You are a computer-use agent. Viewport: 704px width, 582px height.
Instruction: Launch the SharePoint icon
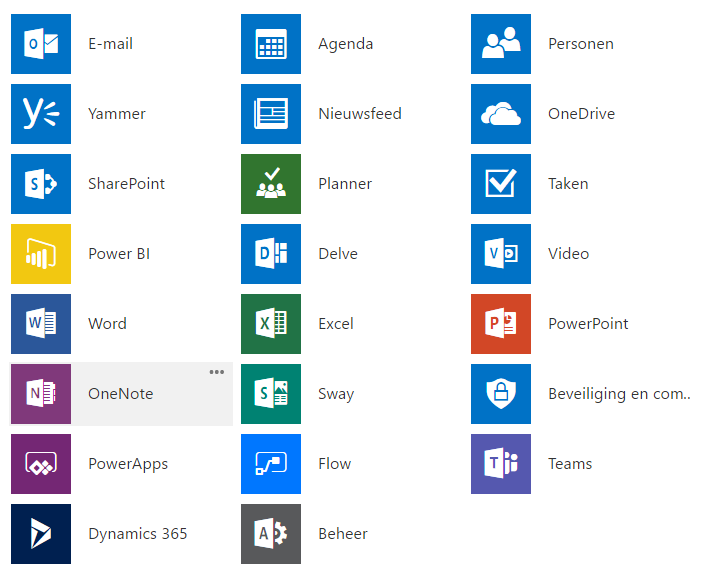(41, 184)
